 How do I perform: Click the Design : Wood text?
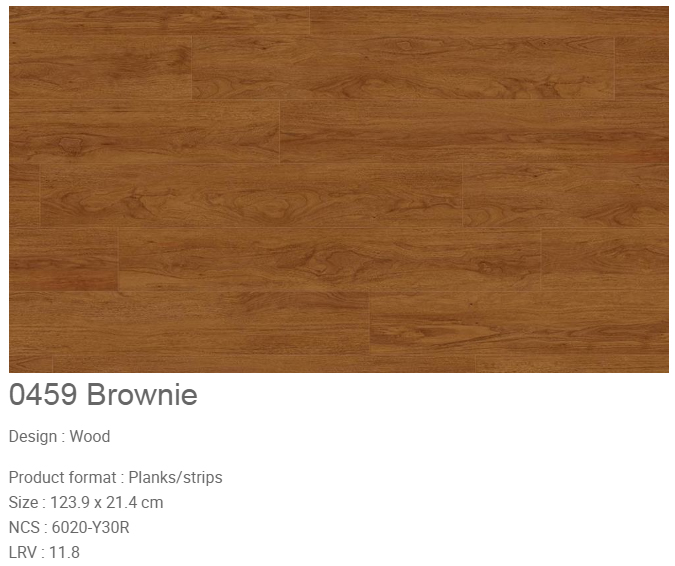tap(59, 436)
